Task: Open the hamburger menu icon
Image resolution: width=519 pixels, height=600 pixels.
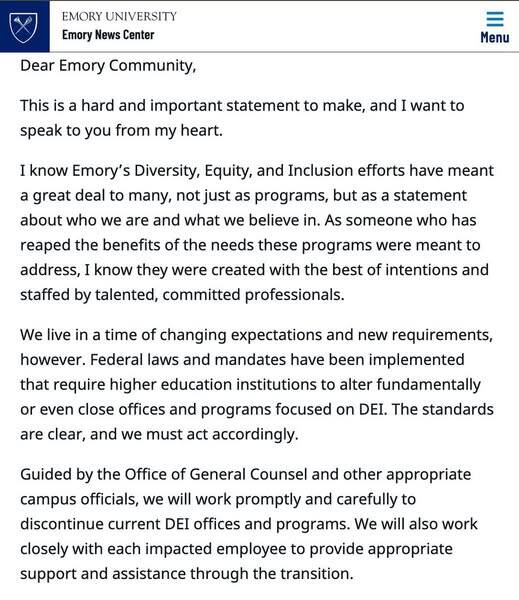Action: (495, 19)
